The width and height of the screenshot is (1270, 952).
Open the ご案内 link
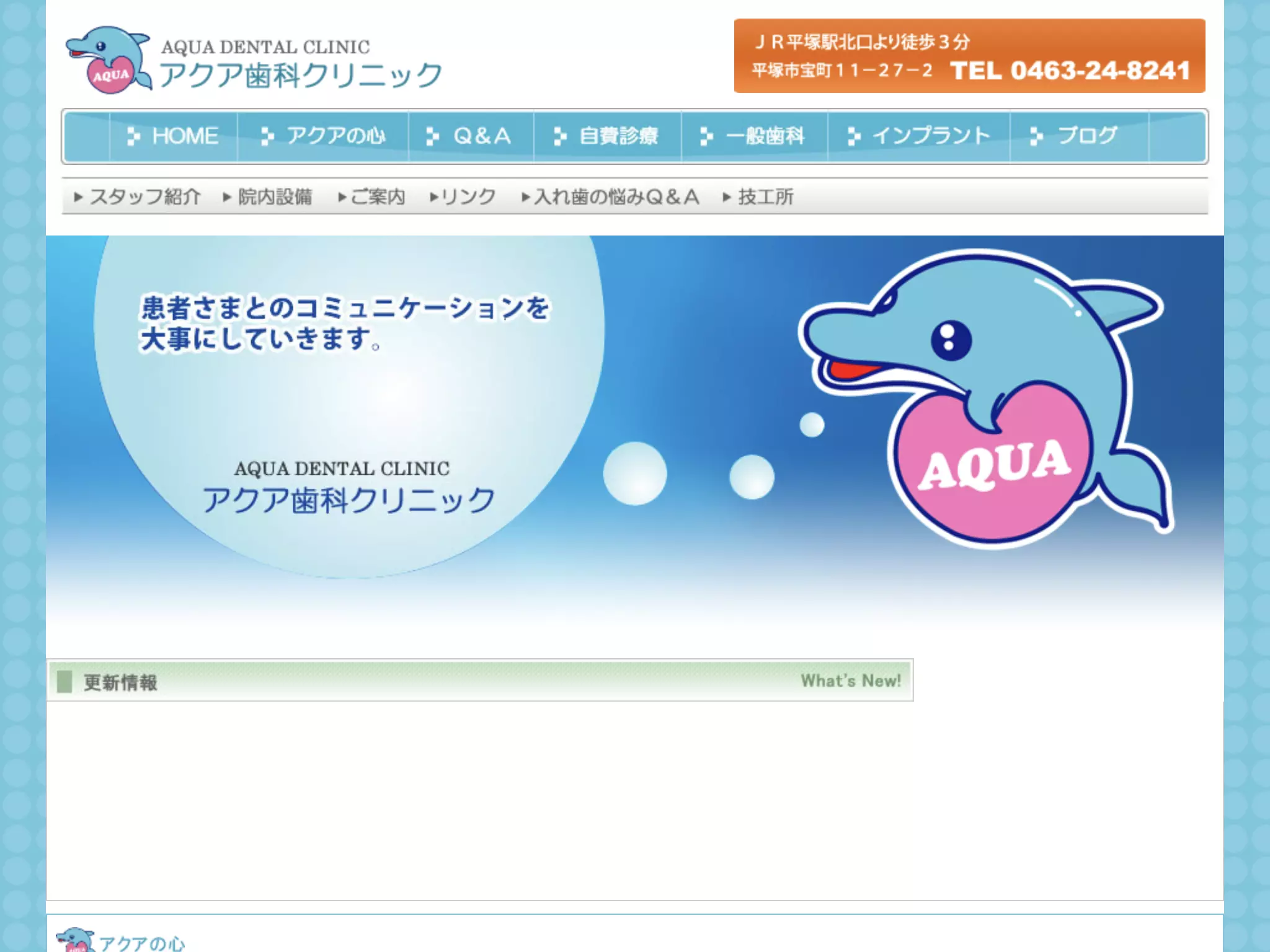point(371,197)
